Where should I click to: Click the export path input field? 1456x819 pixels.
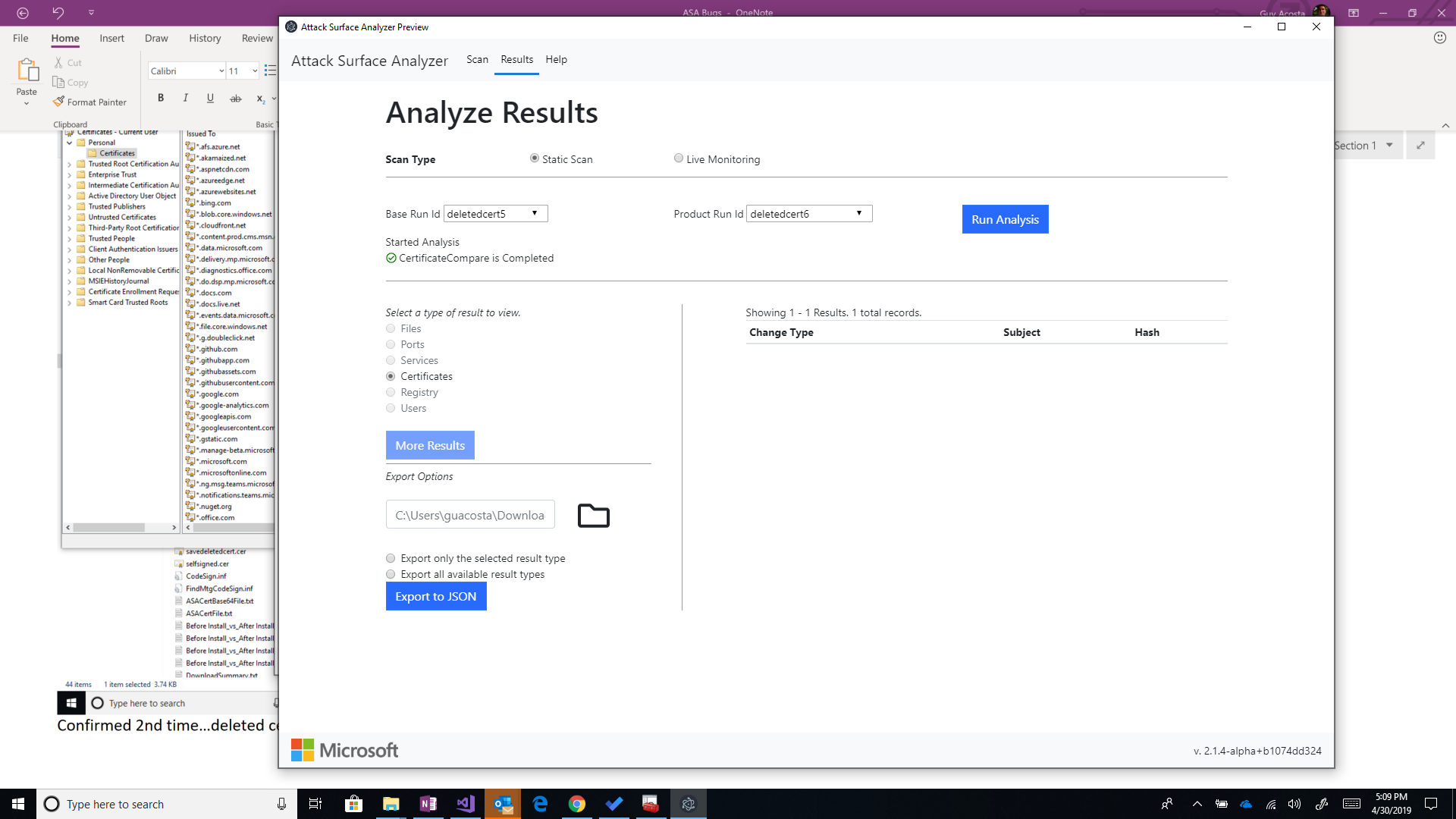tap(469, 514)
